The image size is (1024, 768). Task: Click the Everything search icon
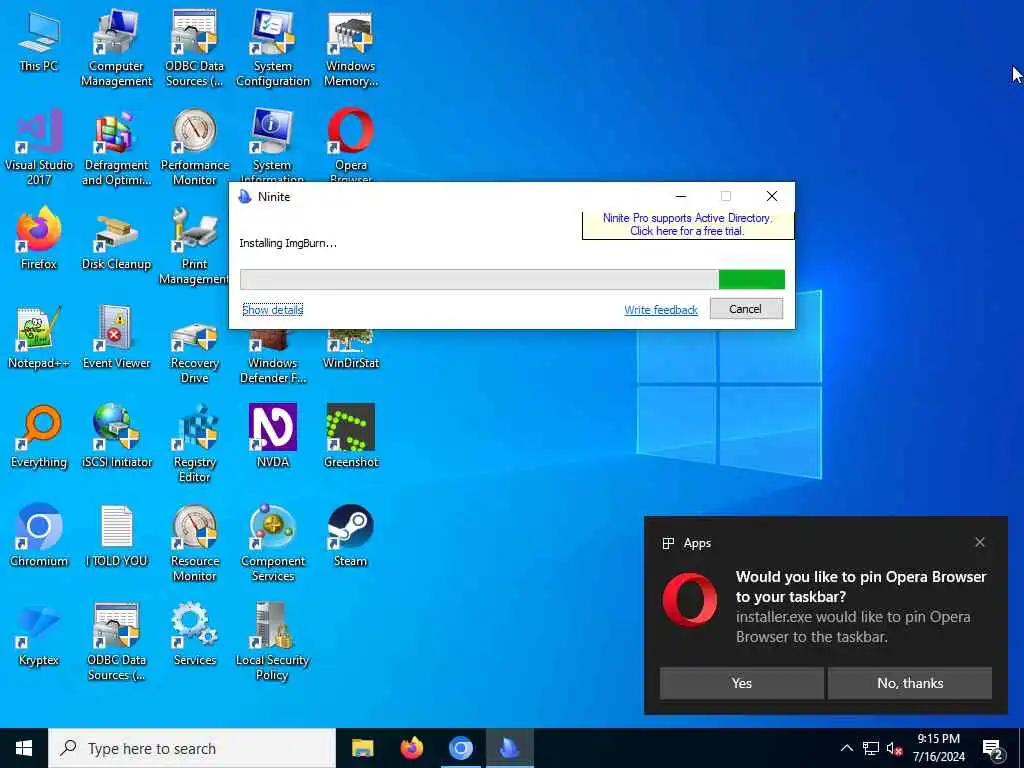[x=39, y=438]
